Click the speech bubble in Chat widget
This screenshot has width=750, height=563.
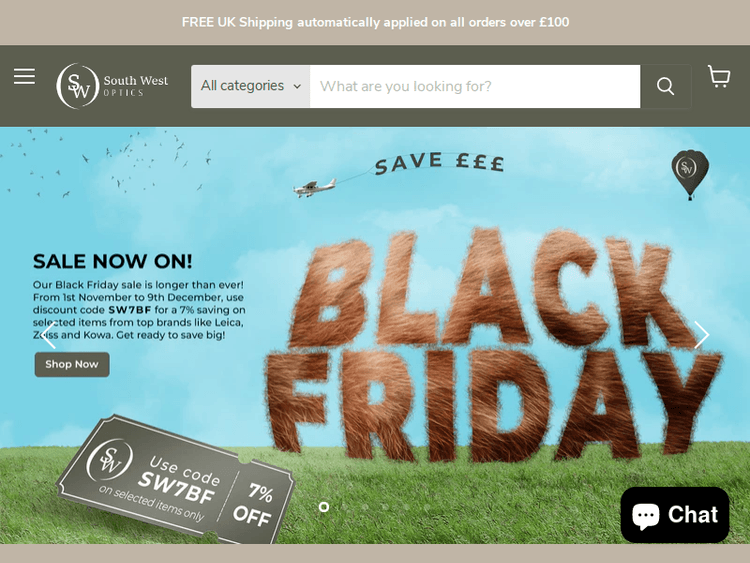(x=646, y=516)
